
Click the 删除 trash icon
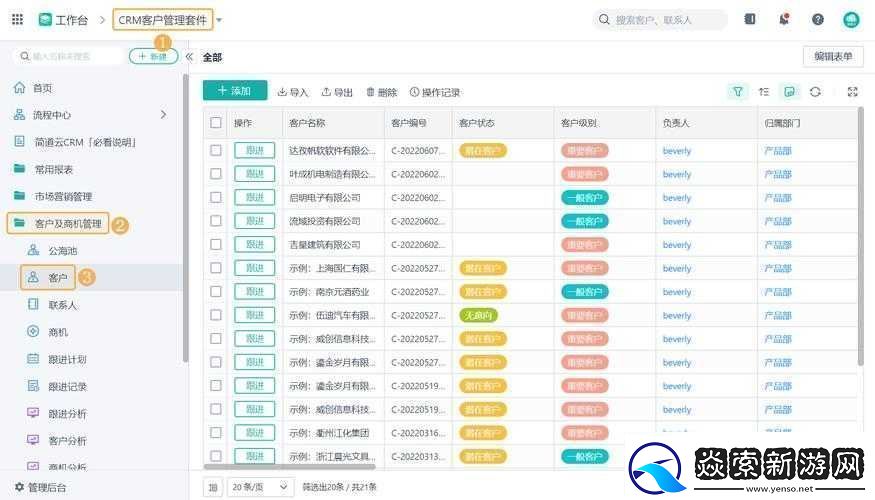point(370,92)
